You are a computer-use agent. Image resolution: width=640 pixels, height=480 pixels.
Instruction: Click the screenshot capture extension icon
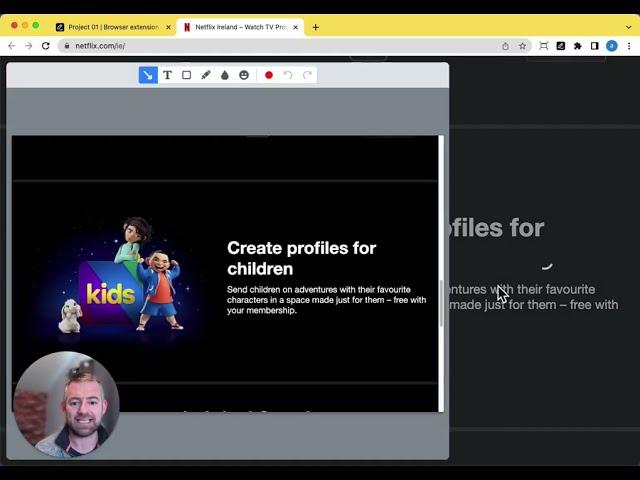point(544,46)
